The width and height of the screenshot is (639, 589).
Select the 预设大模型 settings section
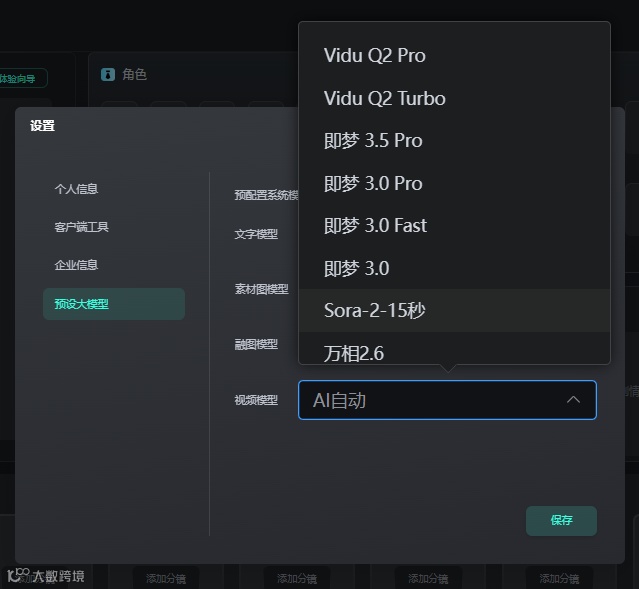click(114, 304)
